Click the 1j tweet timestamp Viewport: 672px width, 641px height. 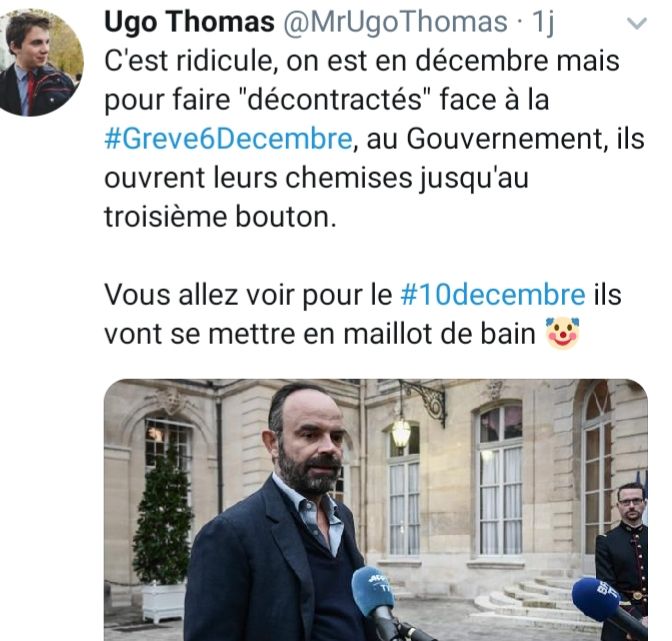[543, 22]
